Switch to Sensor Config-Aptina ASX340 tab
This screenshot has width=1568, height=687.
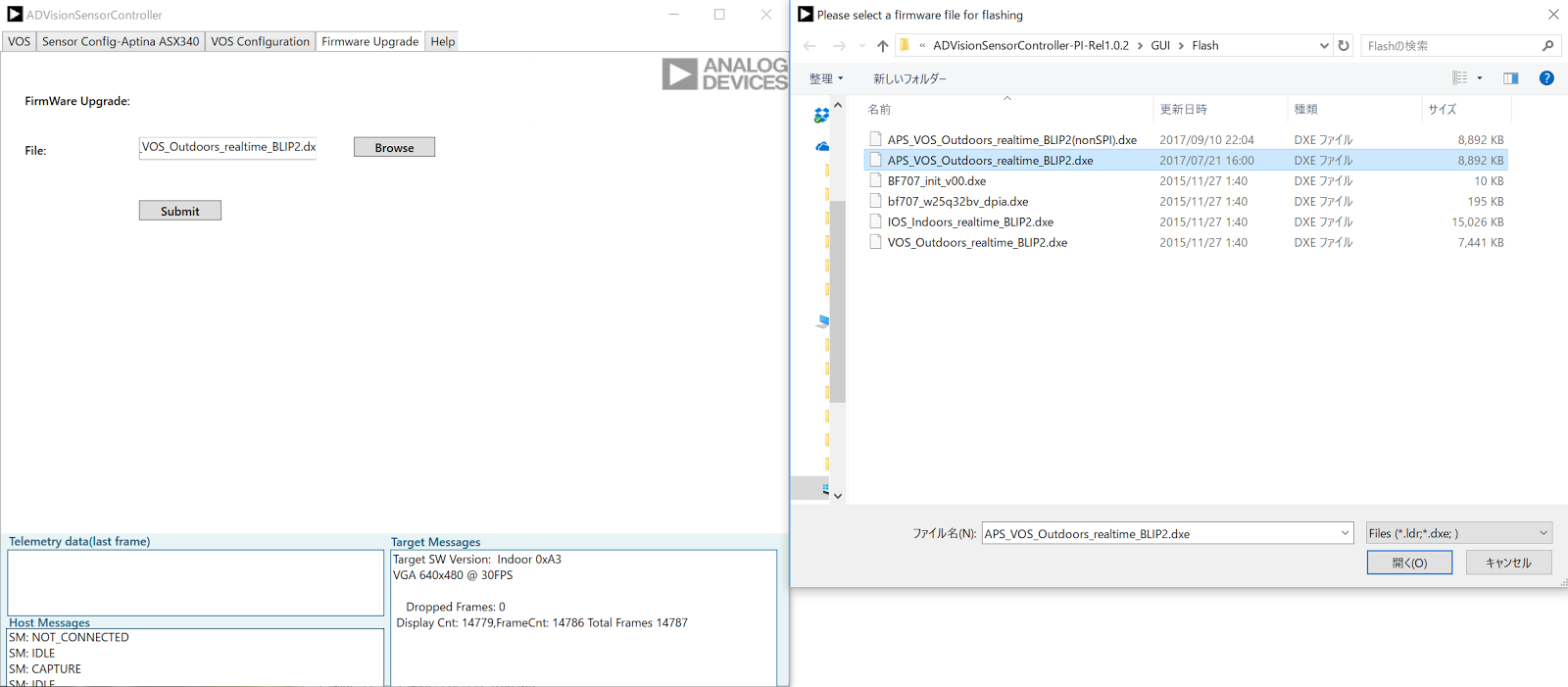click(121, 41)
